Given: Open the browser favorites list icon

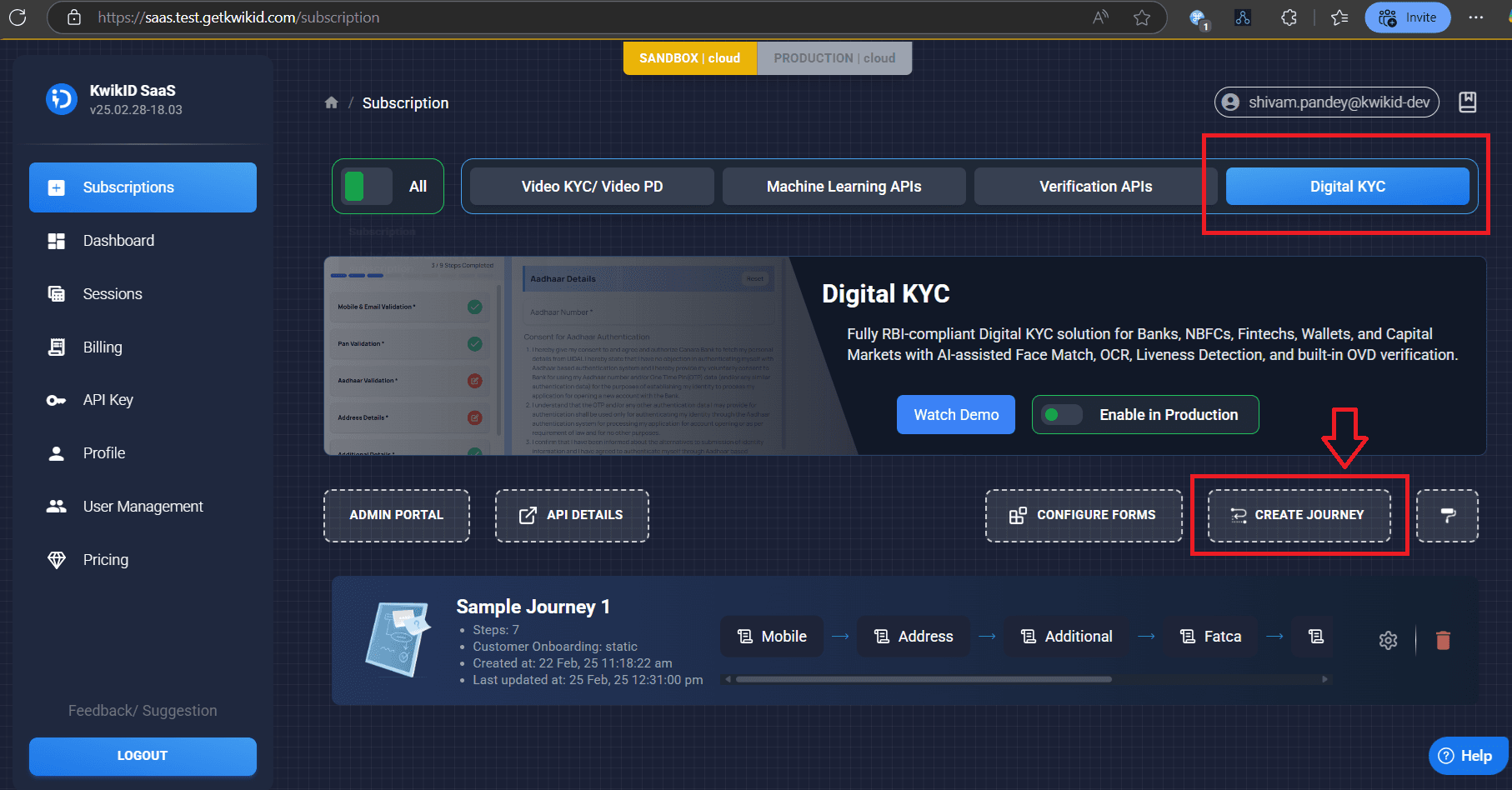Looking at the screenshot, I should (x=1339, y=17).
